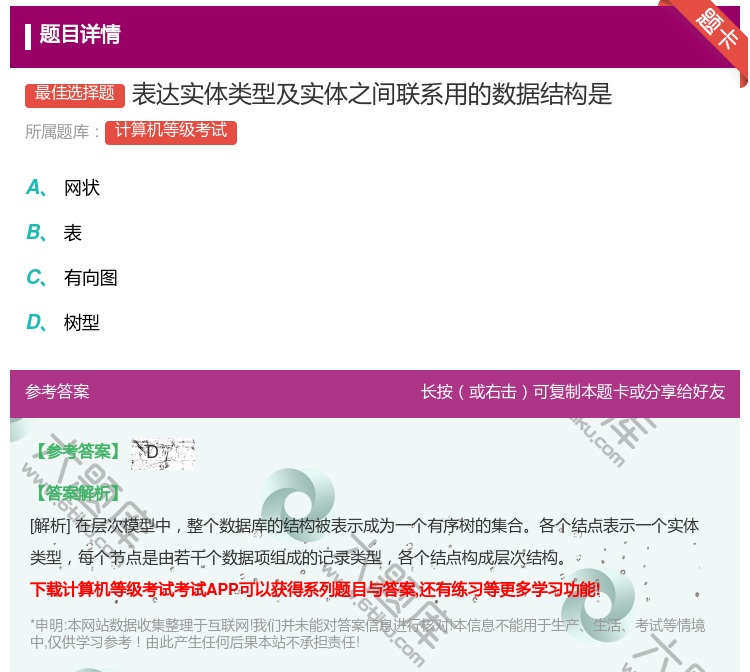The width and height of the screenshot is (750, 672).
Task: Click the 参考答案 section heading
Action: point(57,392)
